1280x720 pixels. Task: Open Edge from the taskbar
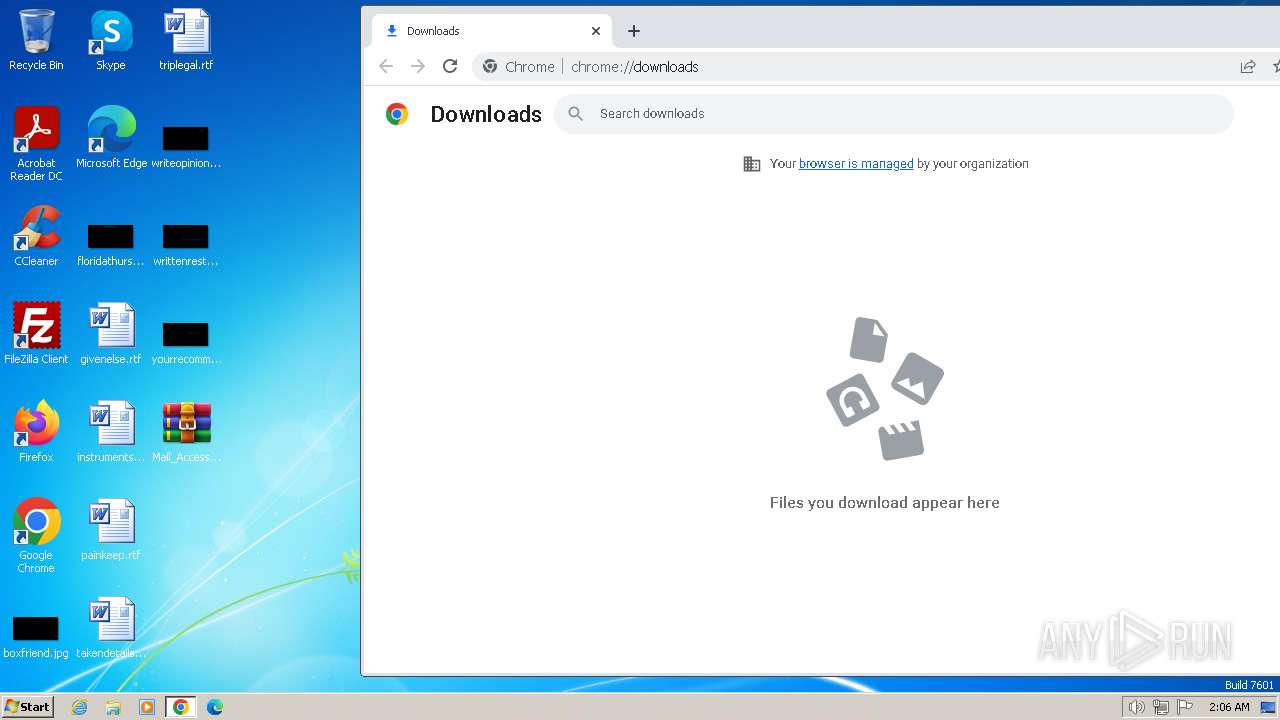click(215, 707)
